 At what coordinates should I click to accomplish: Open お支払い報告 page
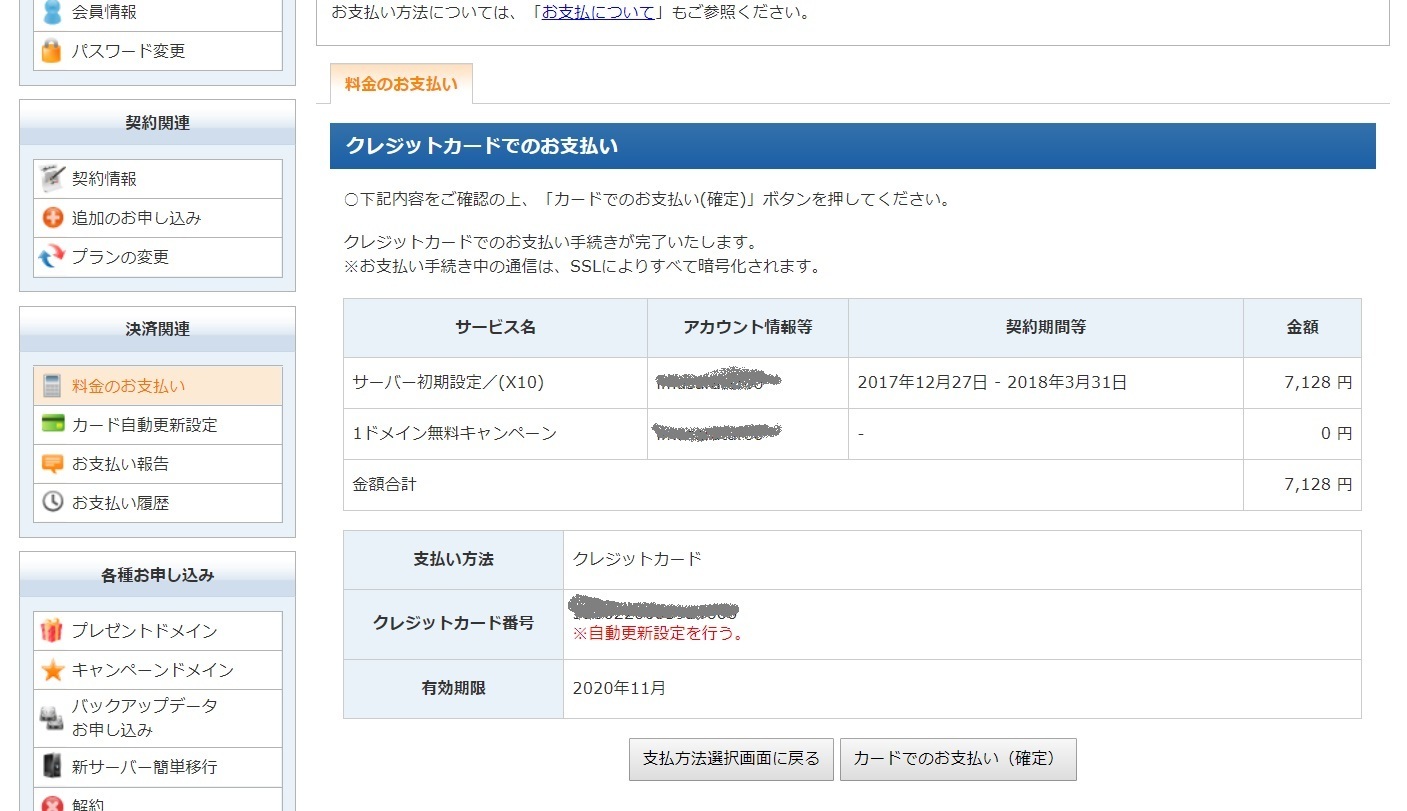pos(158,464)
